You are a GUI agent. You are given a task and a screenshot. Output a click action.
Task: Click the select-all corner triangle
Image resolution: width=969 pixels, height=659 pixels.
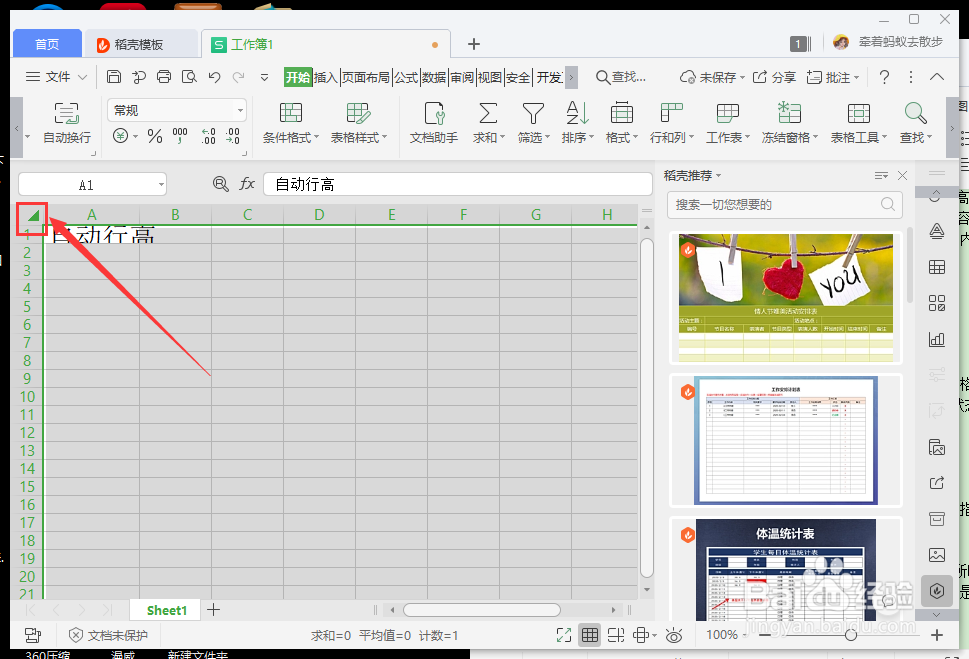(x=33, y=215)
